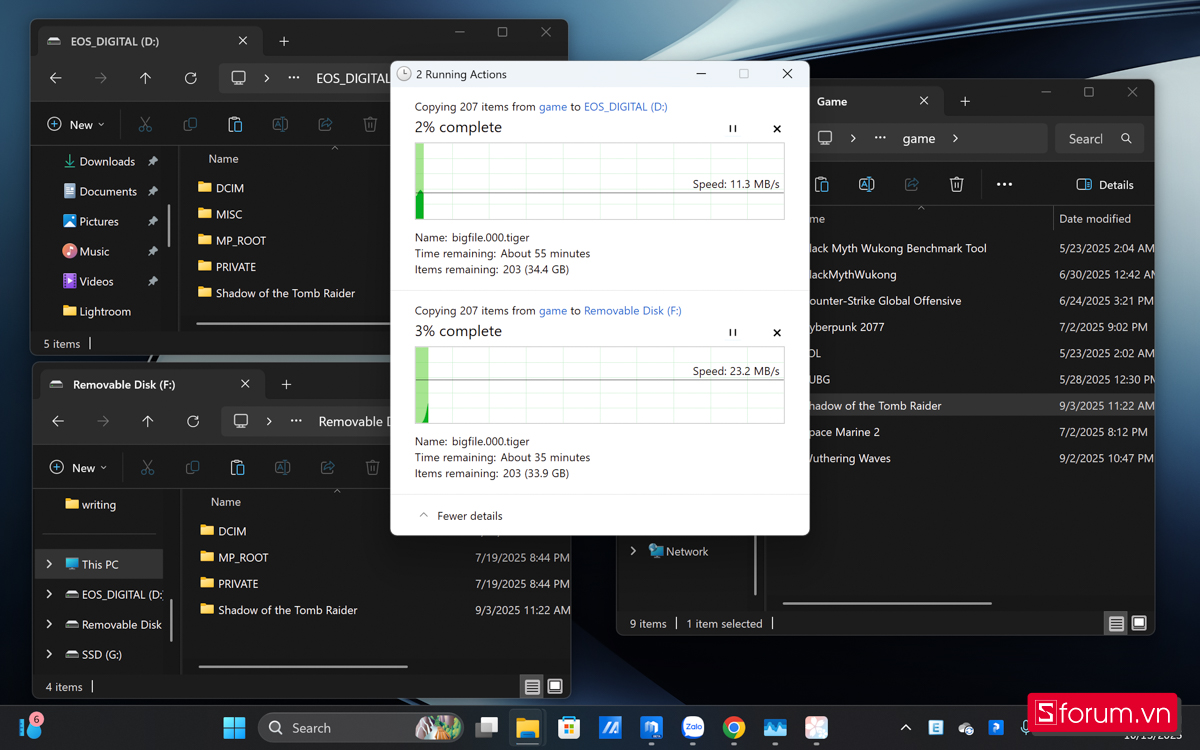
Task: Switch to large thumbnails view in Game window
Action: click(x=1138, y=623)
